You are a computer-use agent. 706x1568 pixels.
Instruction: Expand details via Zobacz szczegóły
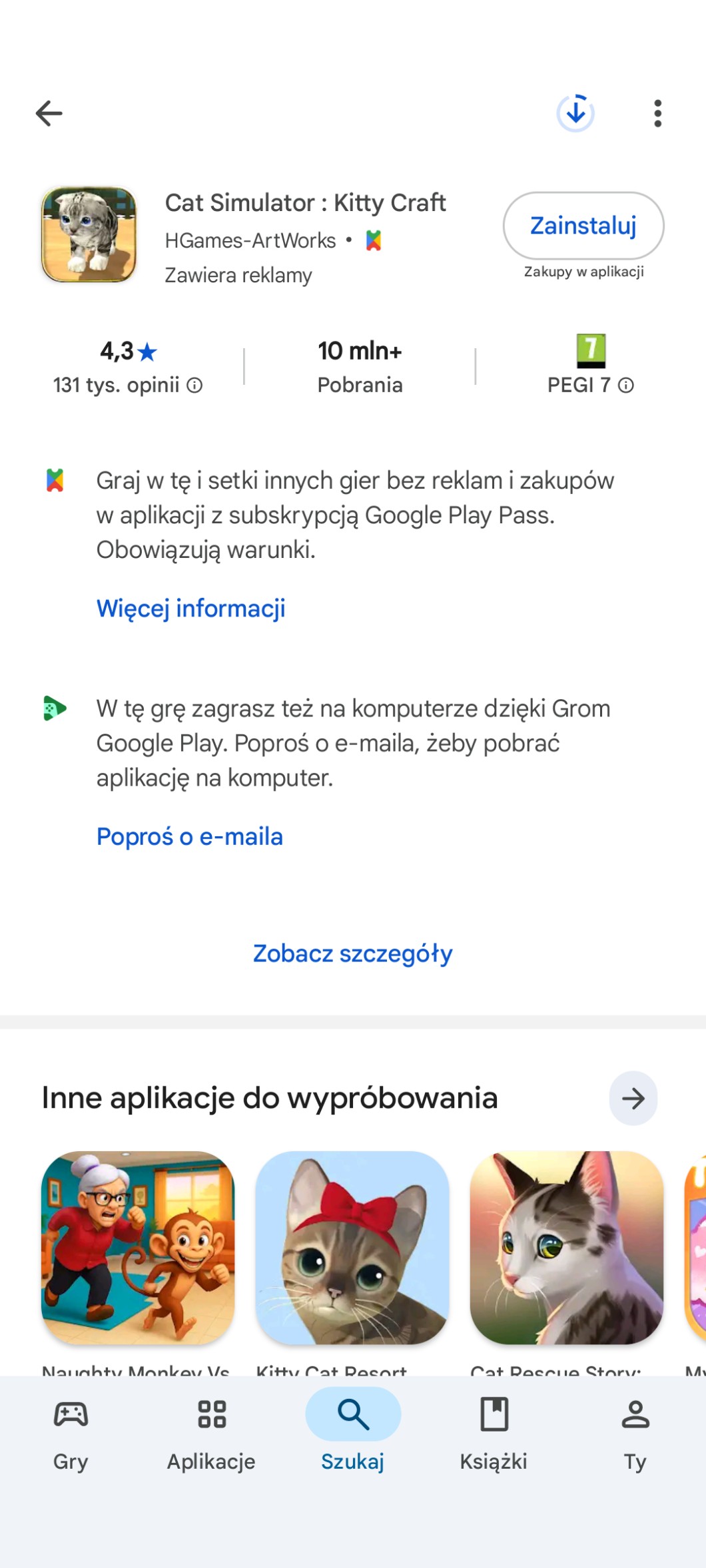(353, 953)
